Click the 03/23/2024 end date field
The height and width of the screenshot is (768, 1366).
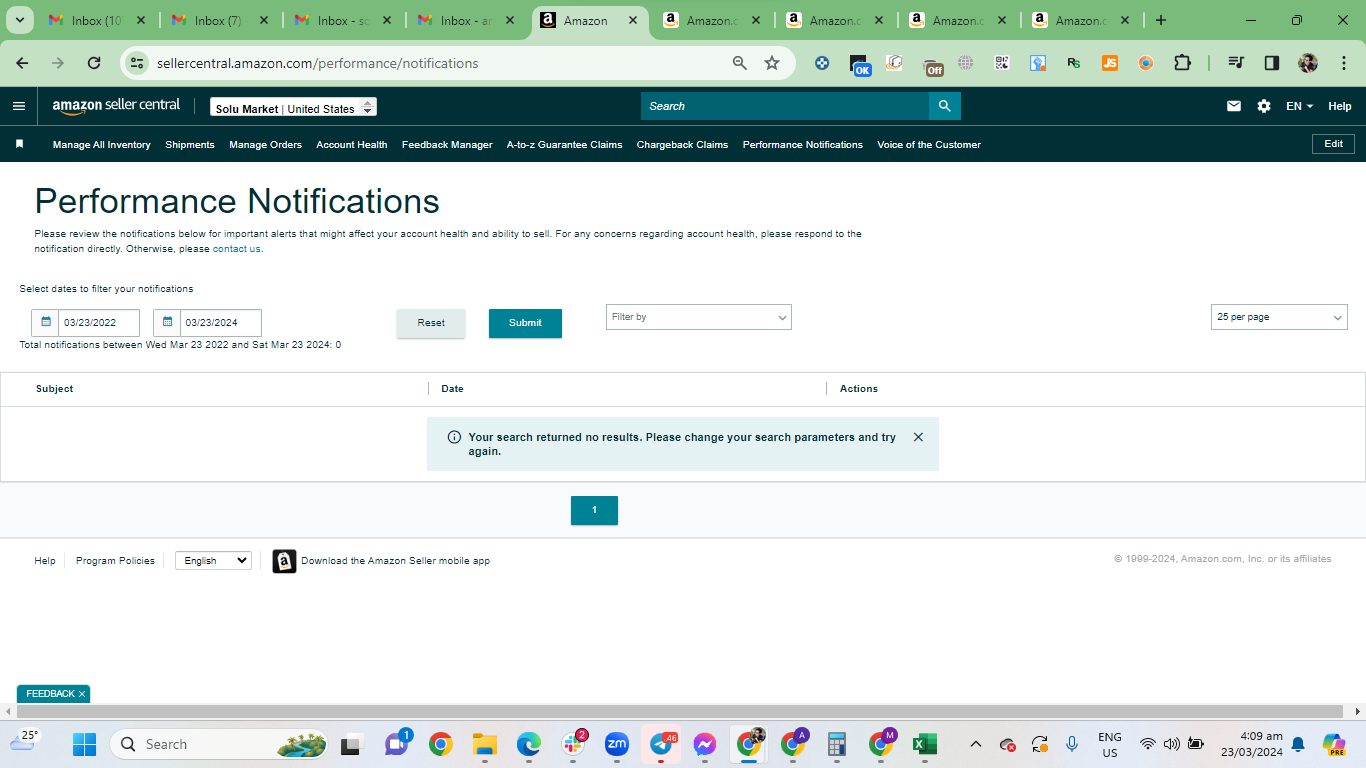pos(221,323)
